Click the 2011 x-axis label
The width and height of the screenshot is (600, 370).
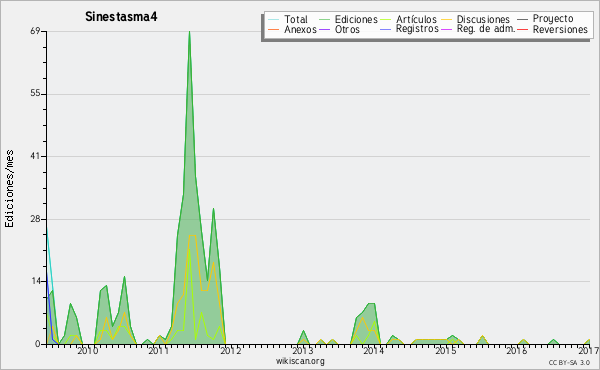click(159, 350)
